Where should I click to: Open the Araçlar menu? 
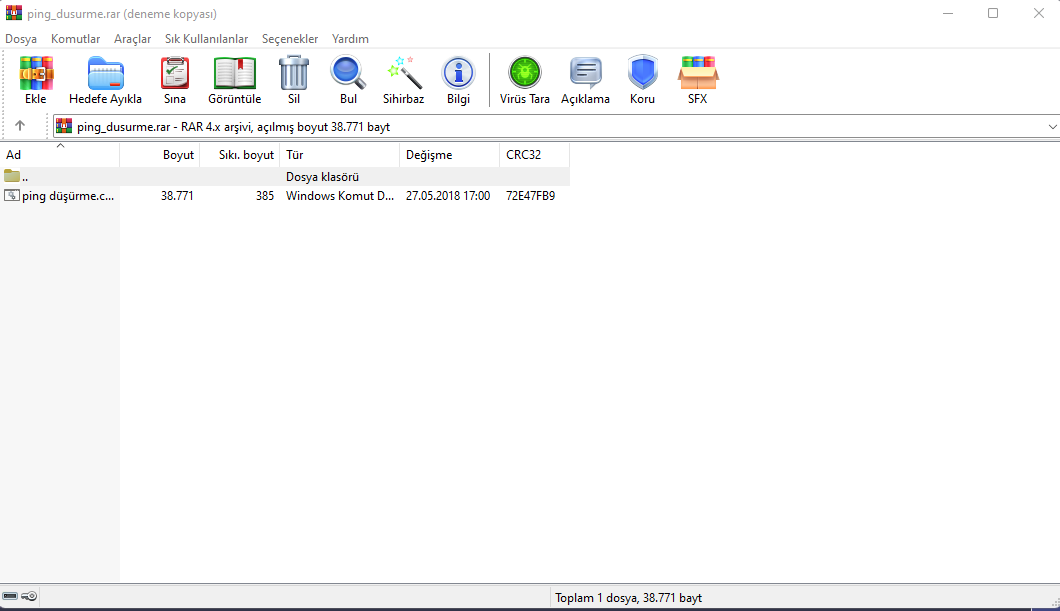click(132, 39)
